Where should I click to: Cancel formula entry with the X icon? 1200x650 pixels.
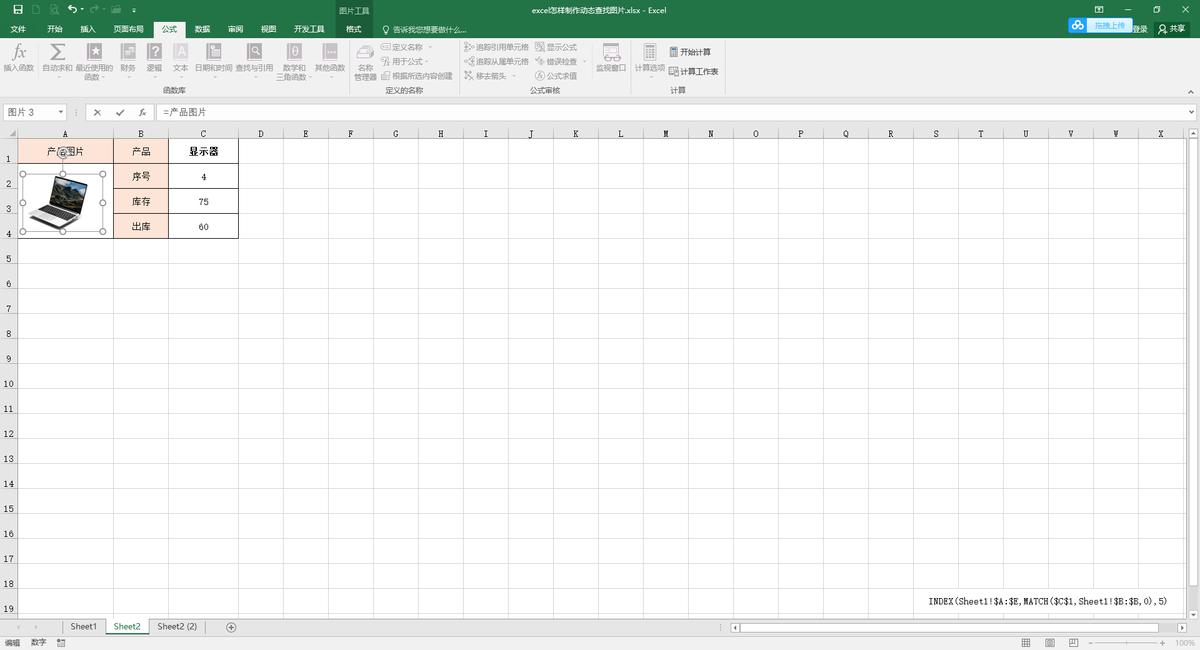tap(97, 113)
